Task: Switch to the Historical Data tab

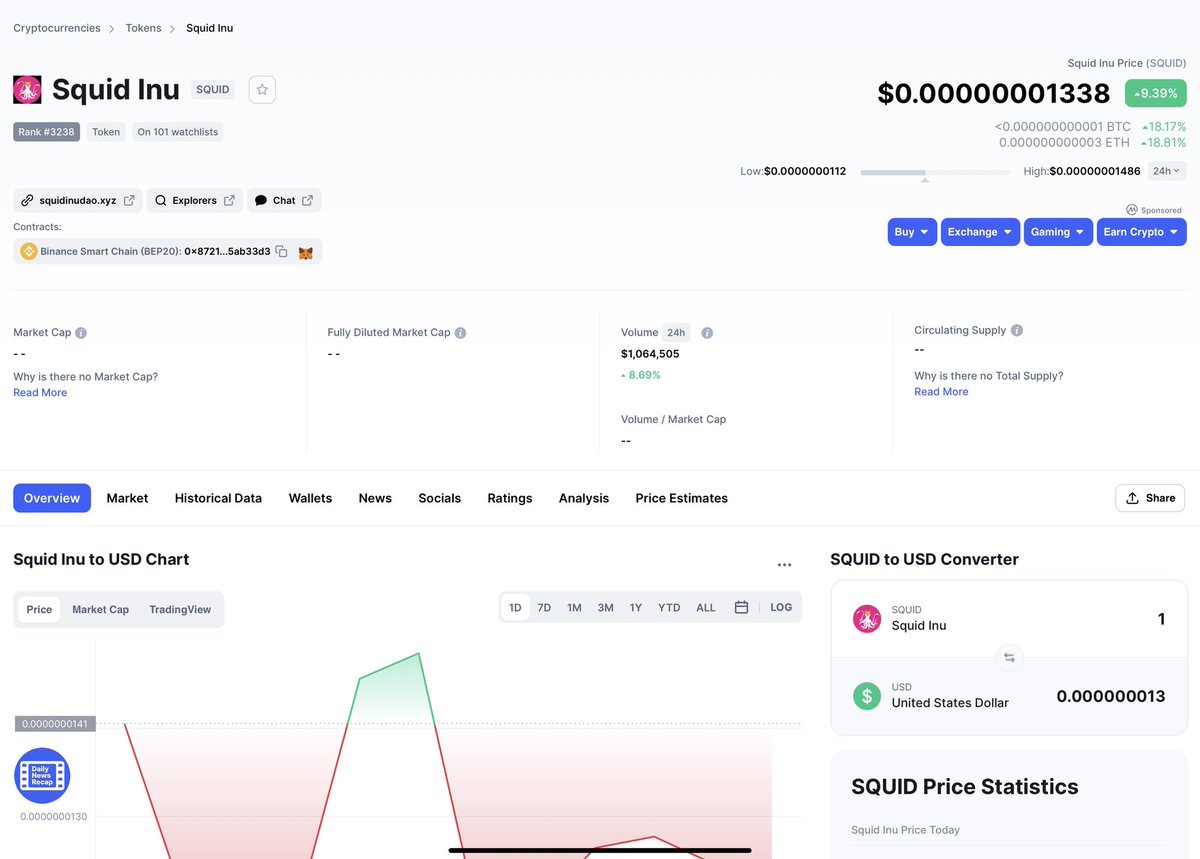Action: click(x=218, y=498)
